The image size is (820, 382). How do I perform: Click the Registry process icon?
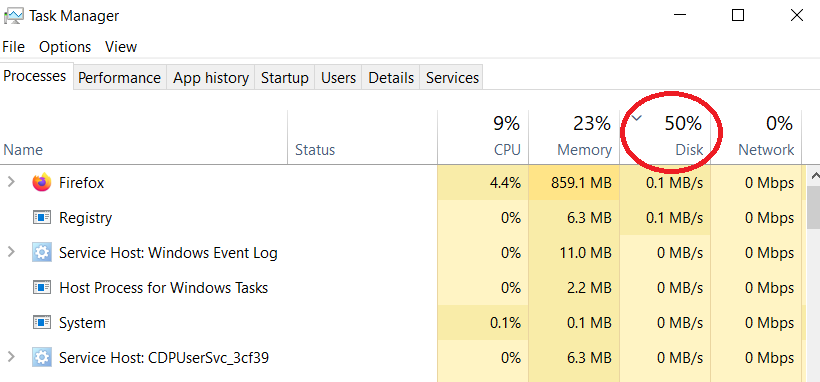[x=42, y=218]
